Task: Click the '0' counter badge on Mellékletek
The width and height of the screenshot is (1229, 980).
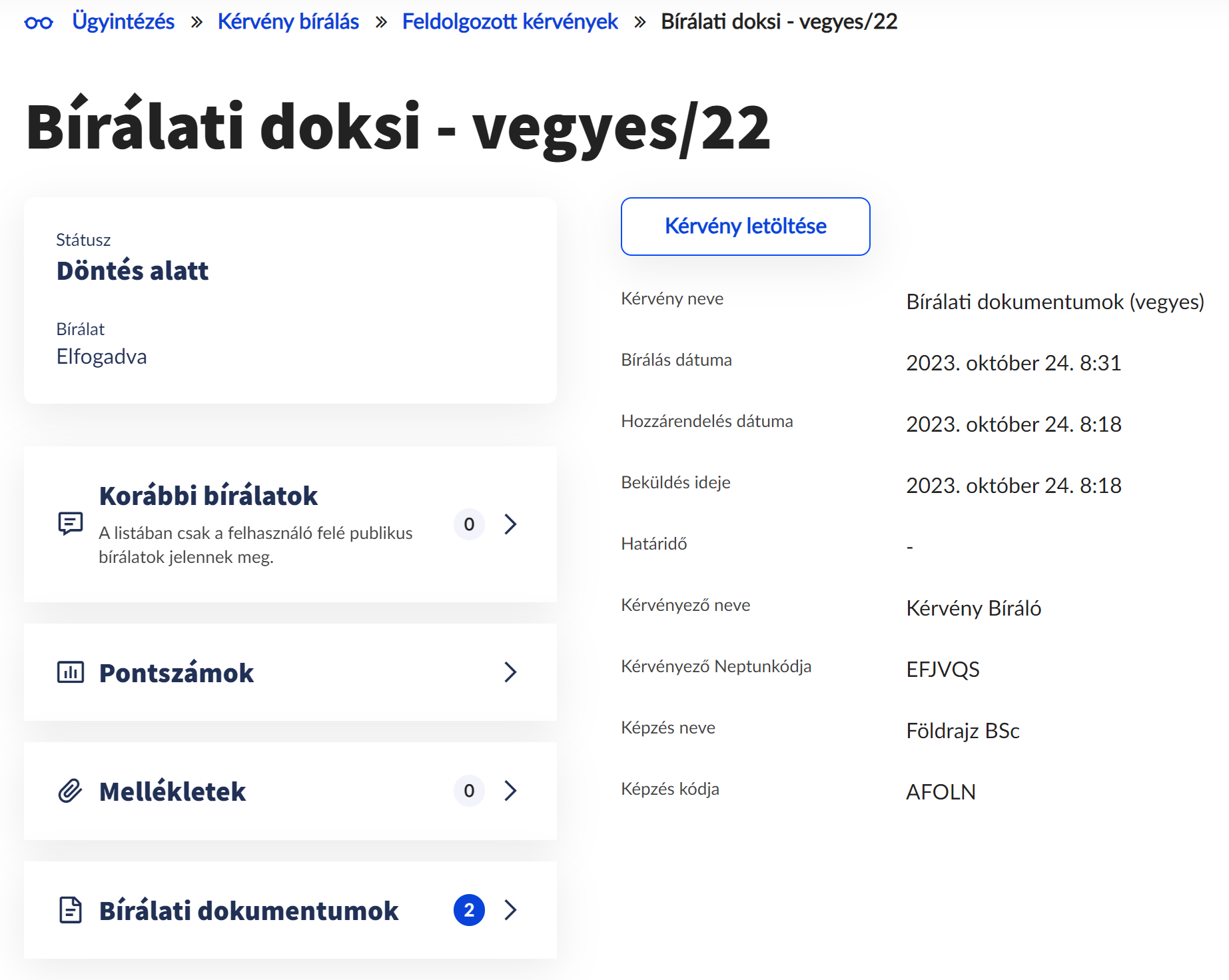Action: 469,791
